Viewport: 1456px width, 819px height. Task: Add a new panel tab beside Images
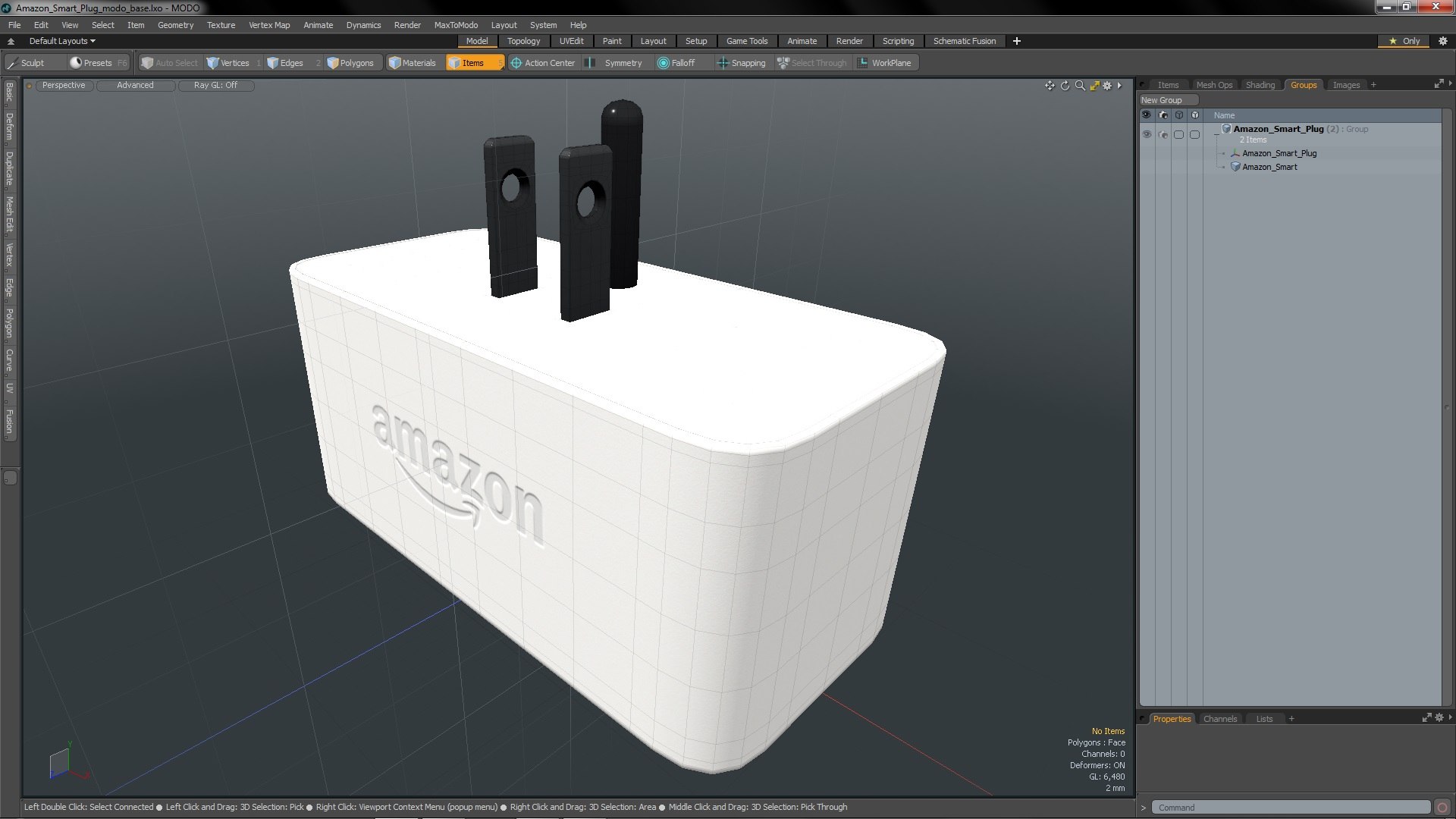tap(1373, 85)
